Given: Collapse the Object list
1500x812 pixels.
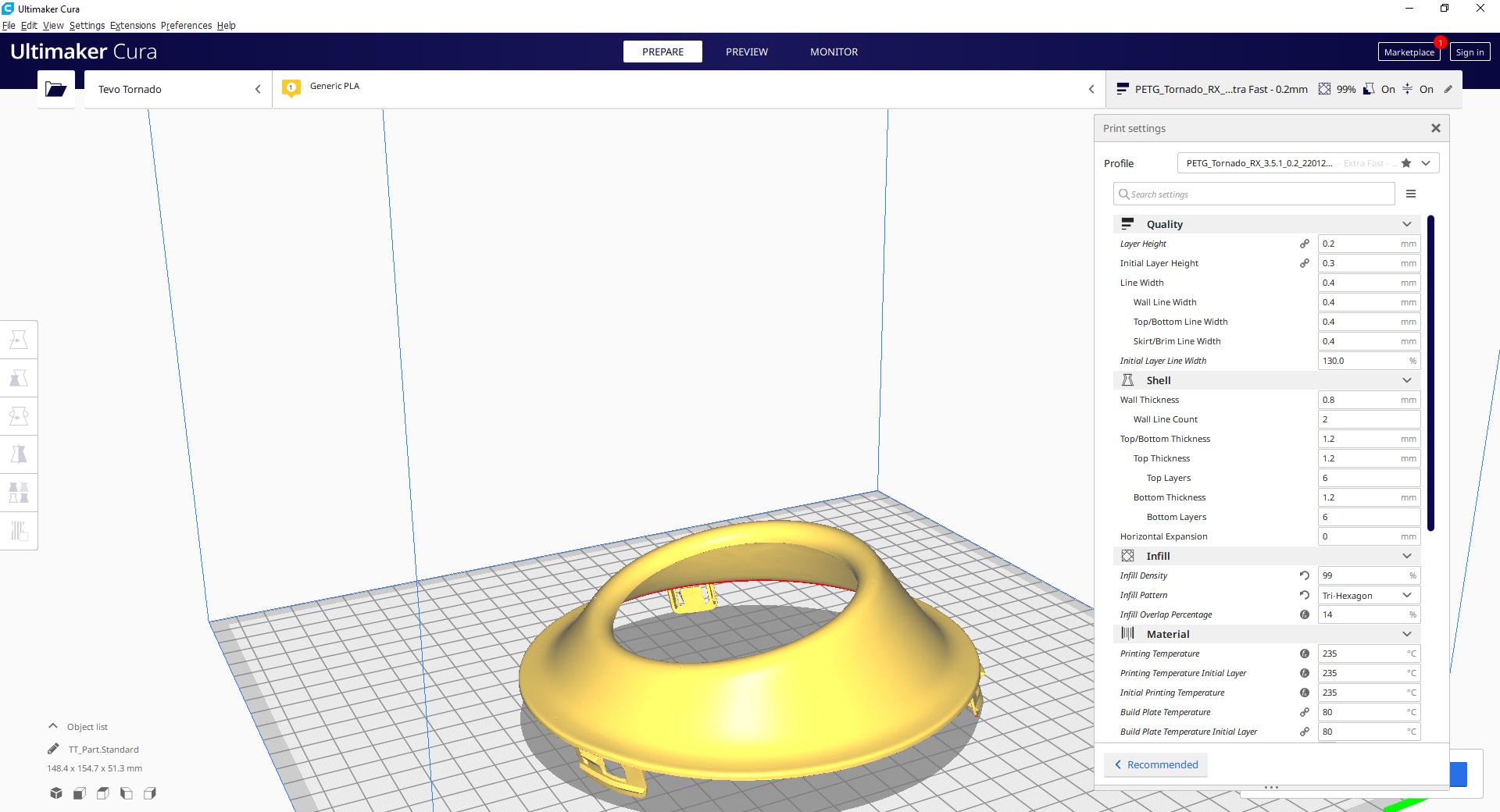Looking at the screenshot, I should [x=53, y=726].
